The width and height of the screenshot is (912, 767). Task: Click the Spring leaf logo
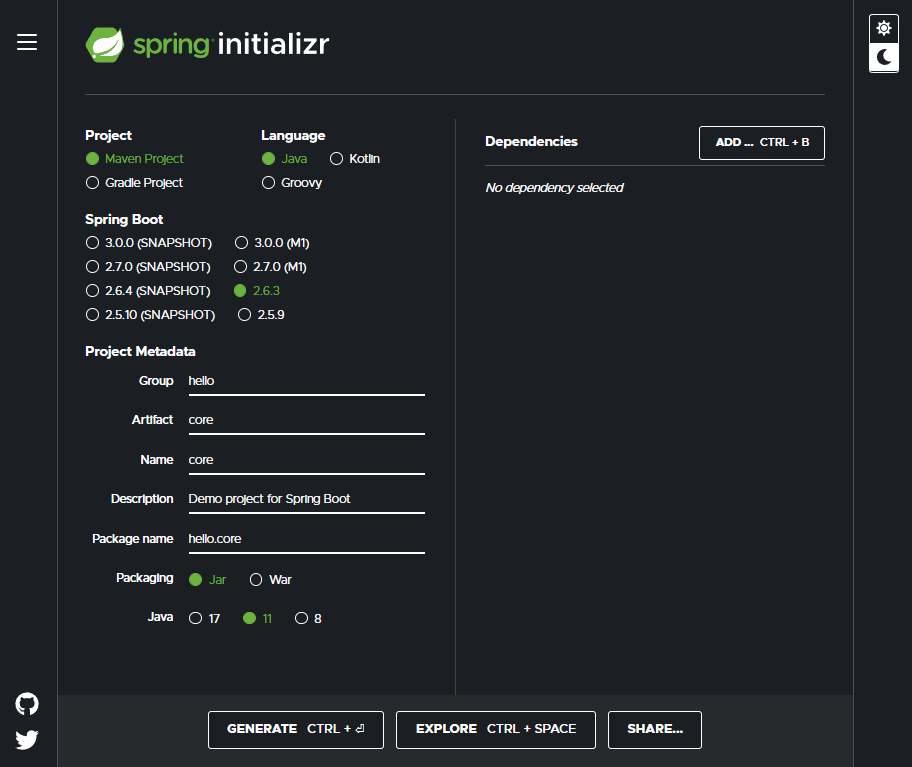(x=105, y=45)
